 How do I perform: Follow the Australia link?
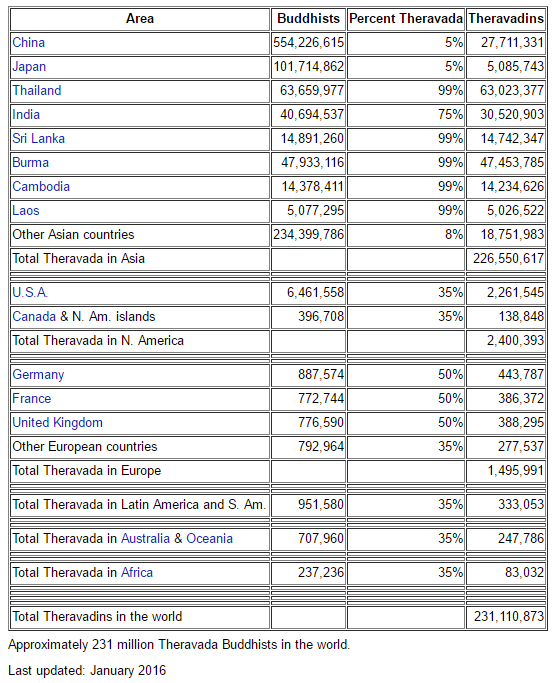(x=145, y=538)
